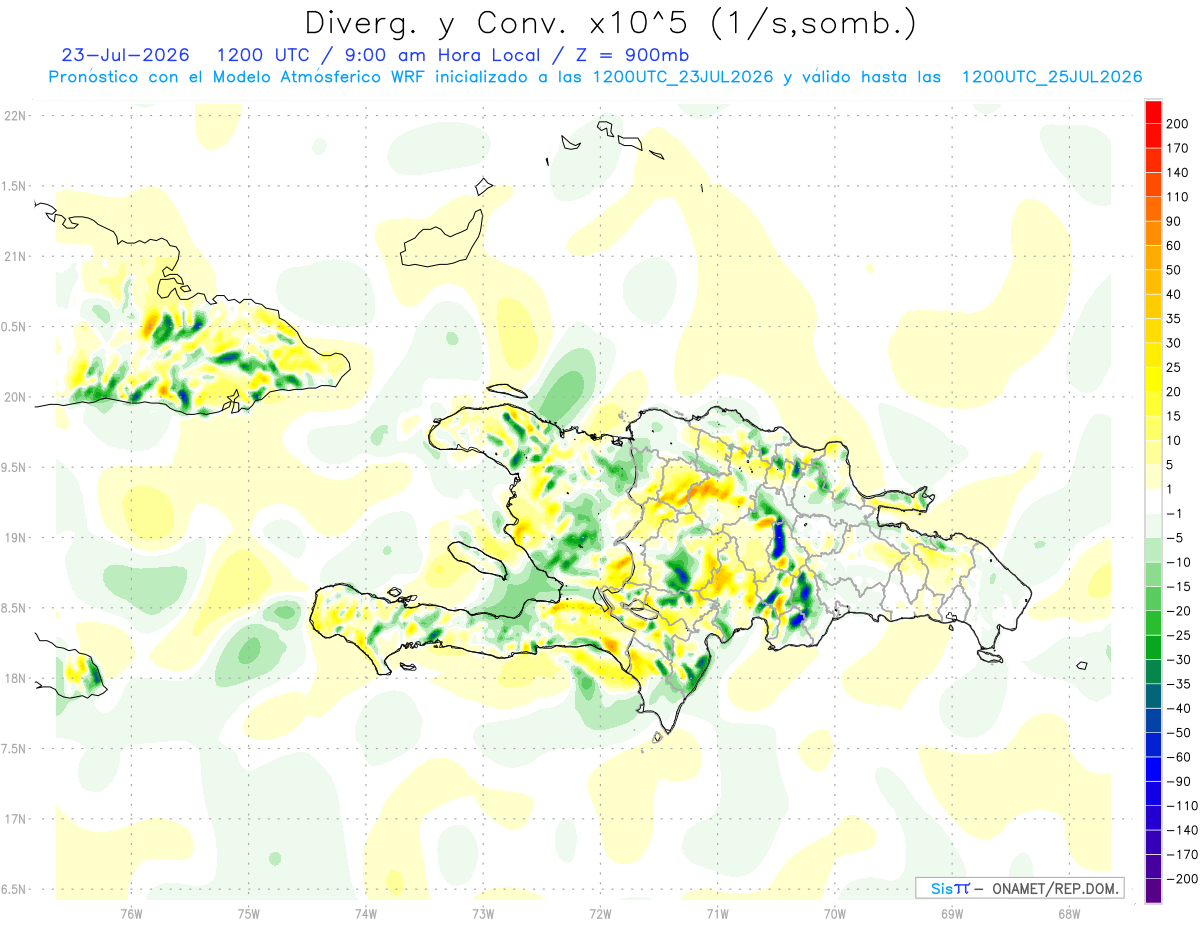Click the orange swatch between 60 and 90

click(x=1153, y=233)
